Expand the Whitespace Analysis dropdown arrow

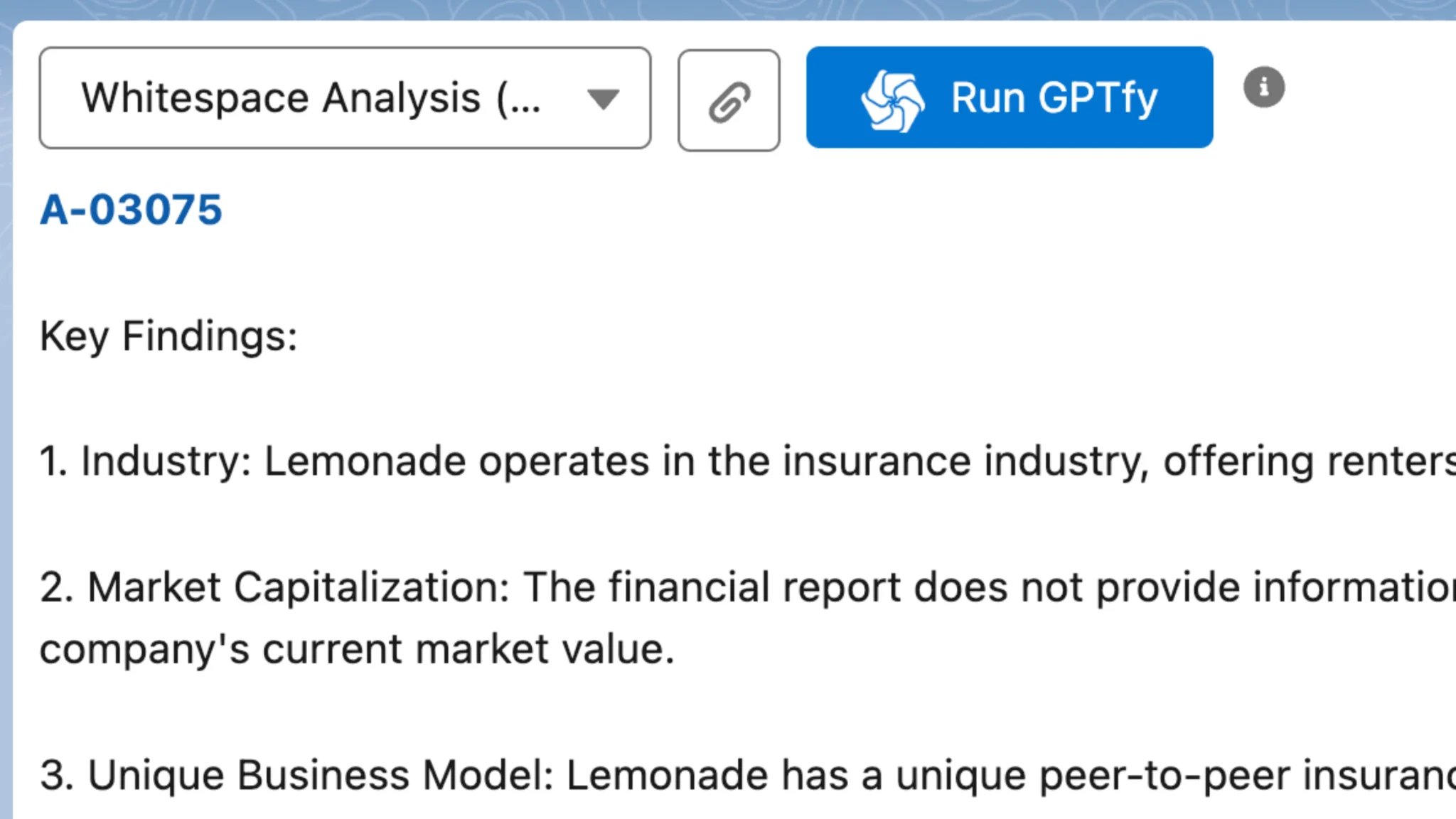(x=603, y=99)
